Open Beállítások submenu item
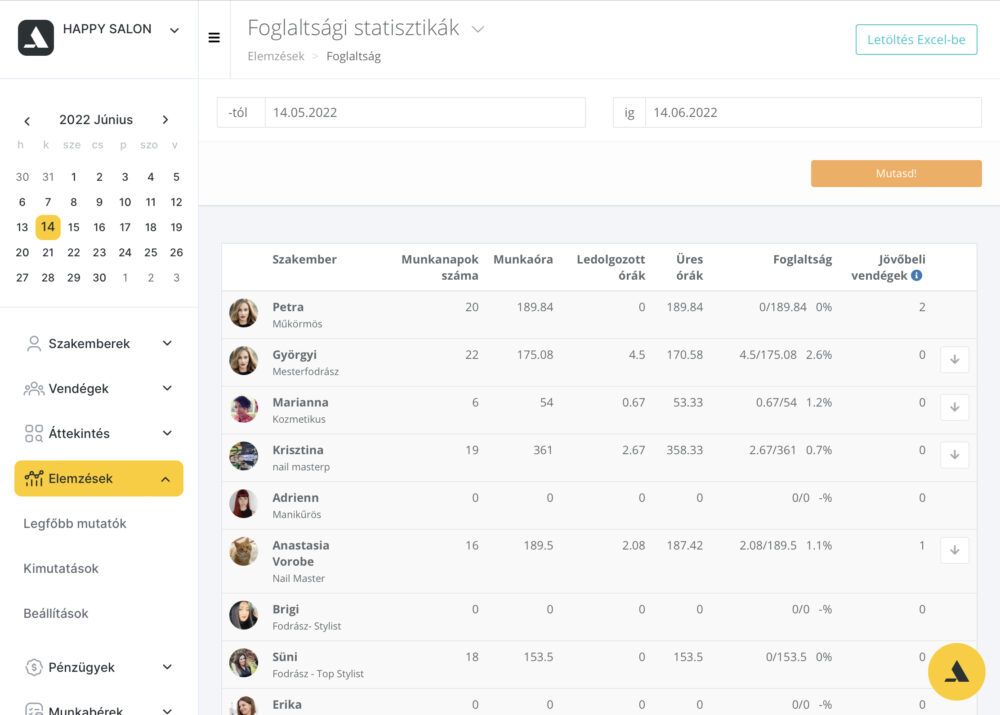Screen dimensions: 1000x715 click(56, 614)
